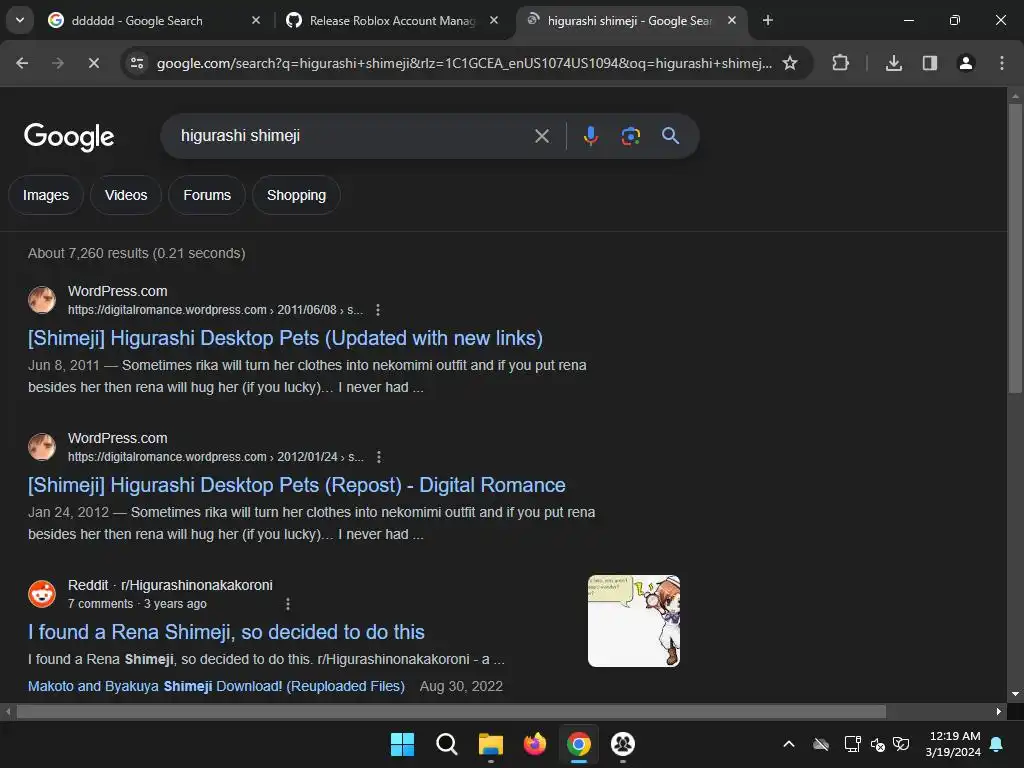
Task: Open the Windows Start menu
Action: (x=402, y=744)
